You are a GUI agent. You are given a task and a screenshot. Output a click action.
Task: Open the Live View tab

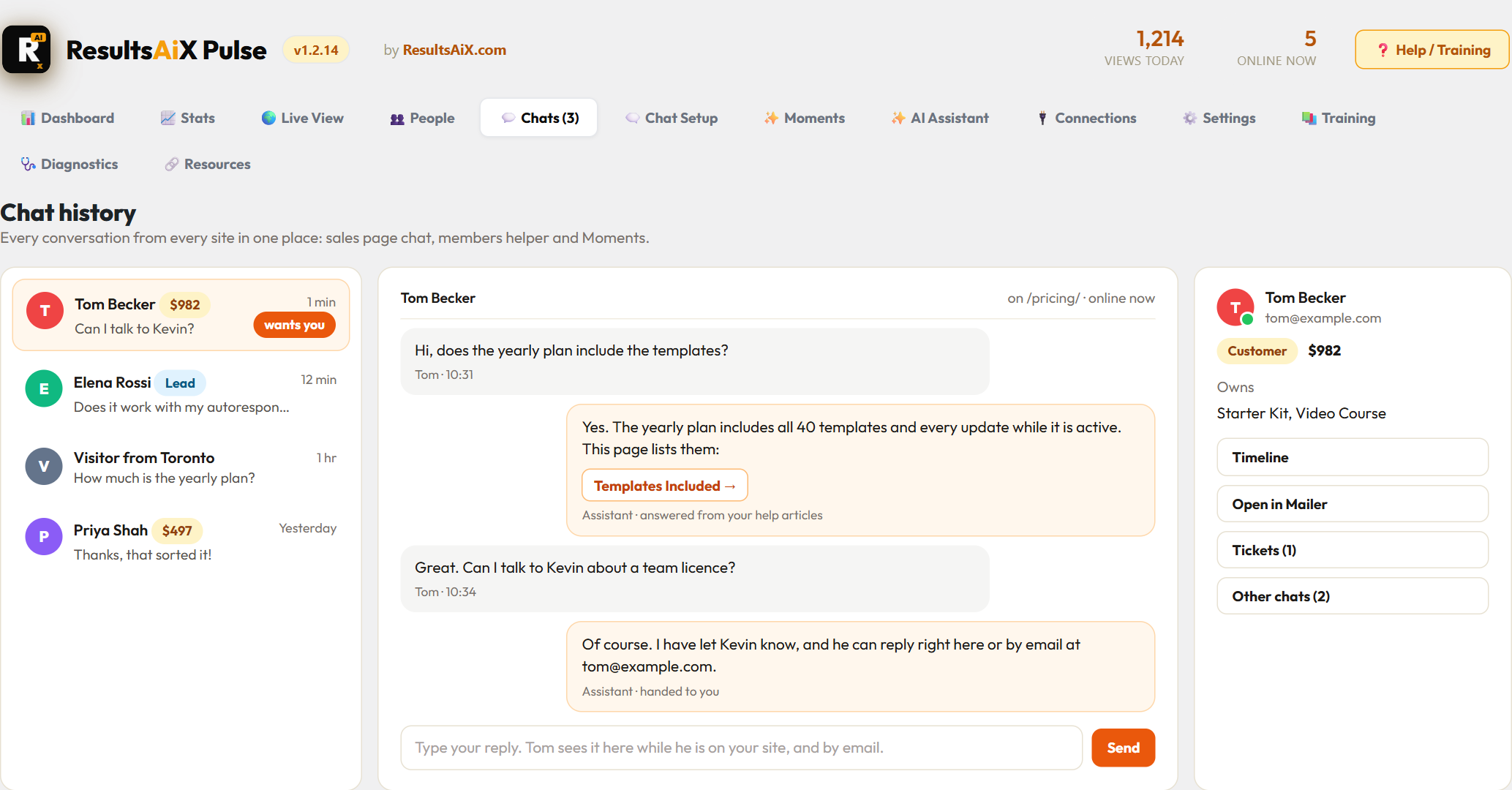(302, 118)
